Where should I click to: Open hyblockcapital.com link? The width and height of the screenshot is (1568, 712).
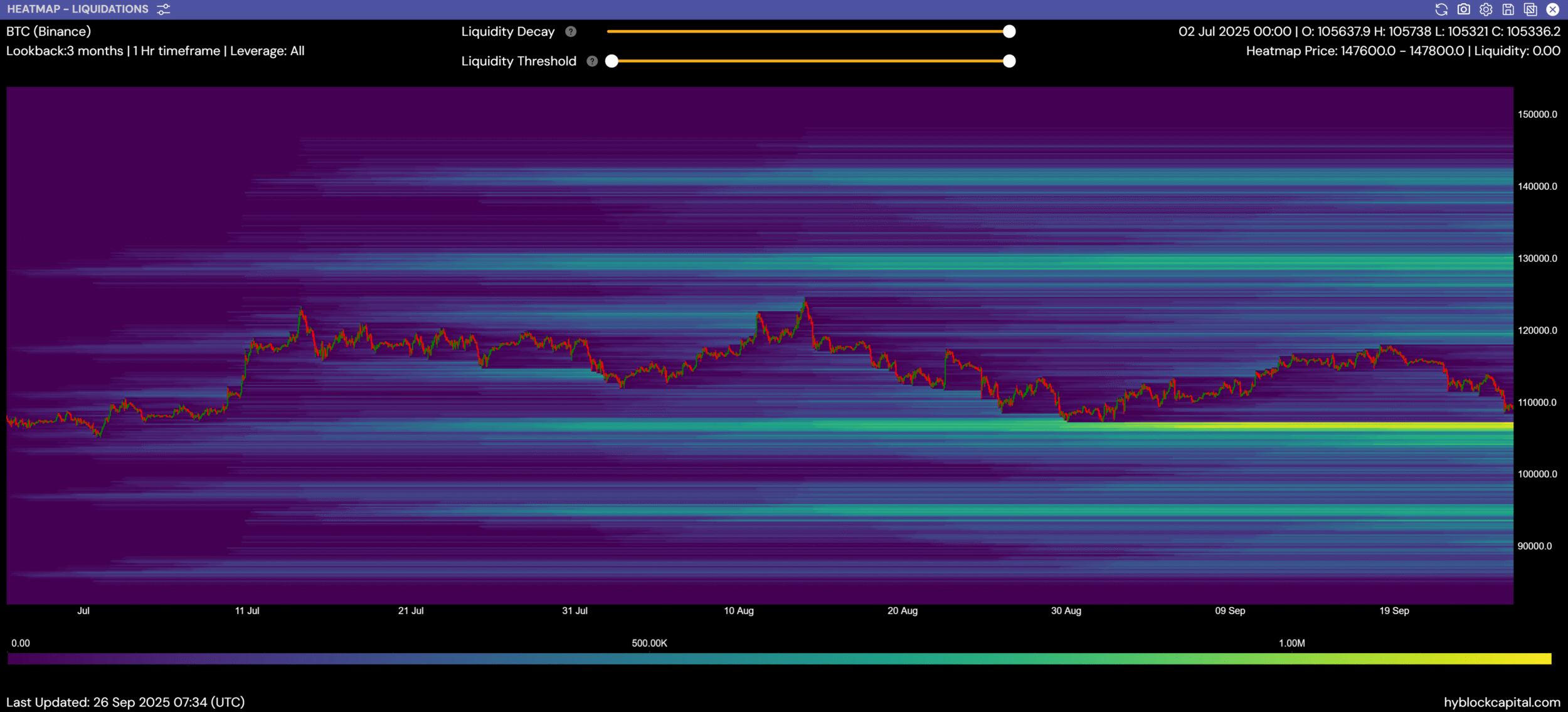[x=1502, y=702]
